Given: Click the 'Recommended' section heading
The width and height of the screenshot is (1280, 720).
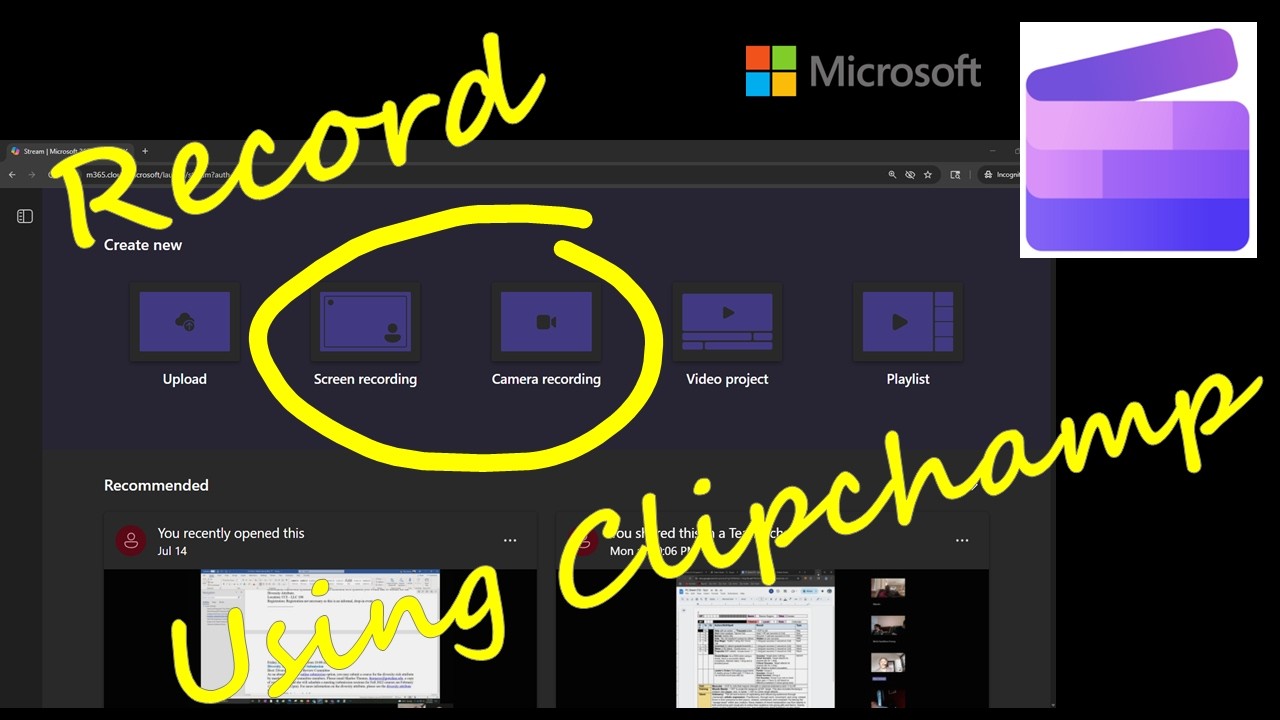Looking at the screenshot, I should [156, 485].
